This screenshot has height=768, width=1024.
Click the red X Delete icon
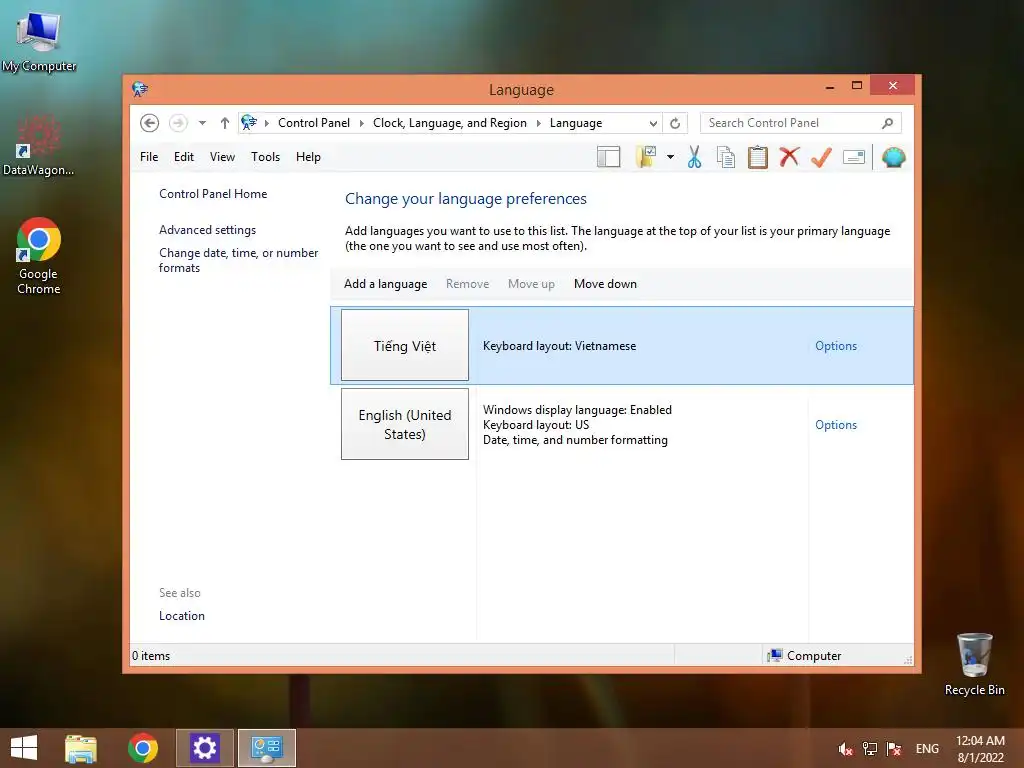(x=790, y=157)
